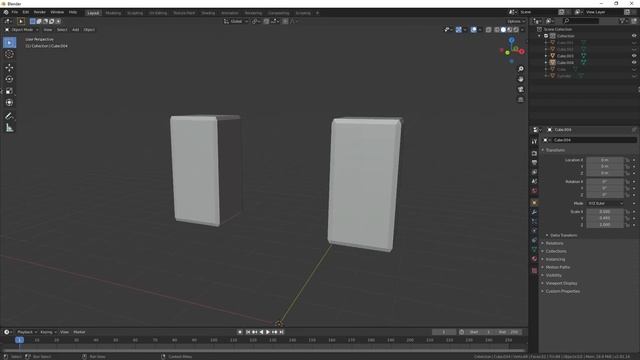Activate the Cursor tool in toolbar
This screenshot has width=640, height=360.
pyautogui.click(x=9, y=54)
